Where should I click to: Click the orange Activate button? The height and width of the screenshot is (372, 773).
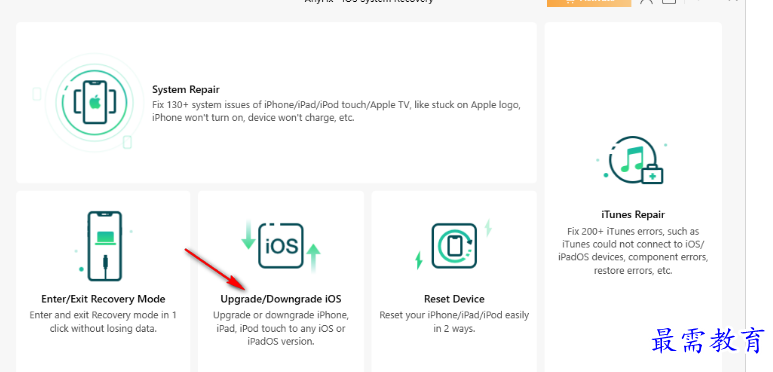click(589, 2)
